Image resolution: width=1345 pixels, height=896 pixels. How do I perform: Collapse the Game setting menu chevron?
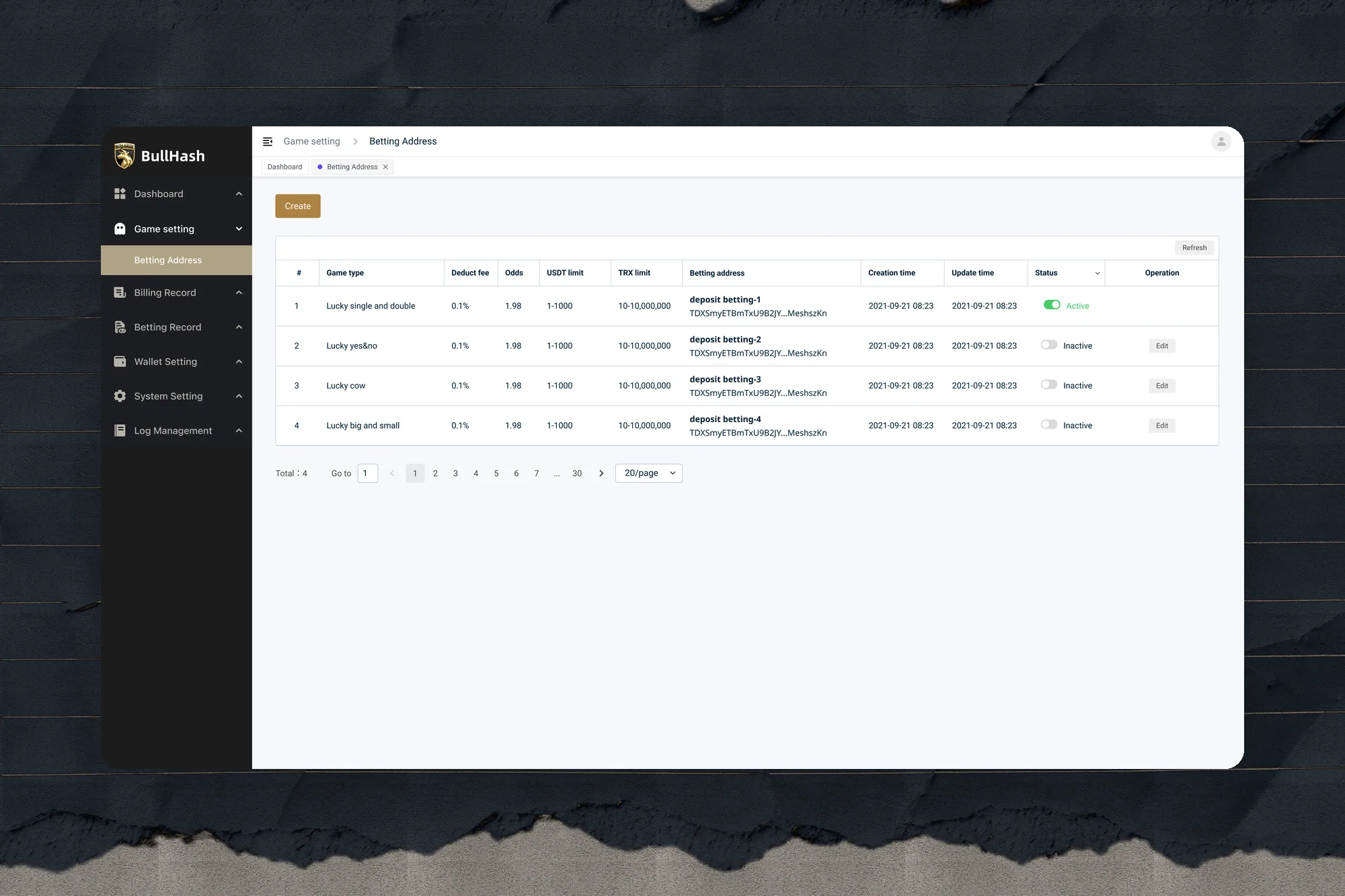point(239,229)
